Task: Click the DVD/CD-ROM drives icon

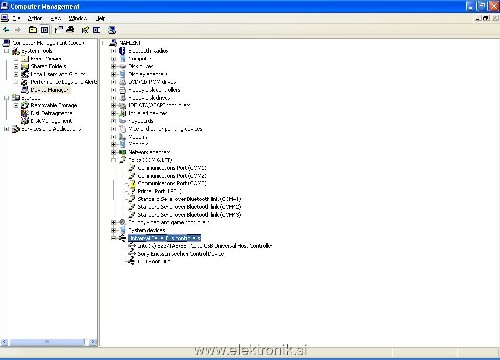Action: click(x=122, y=82)
